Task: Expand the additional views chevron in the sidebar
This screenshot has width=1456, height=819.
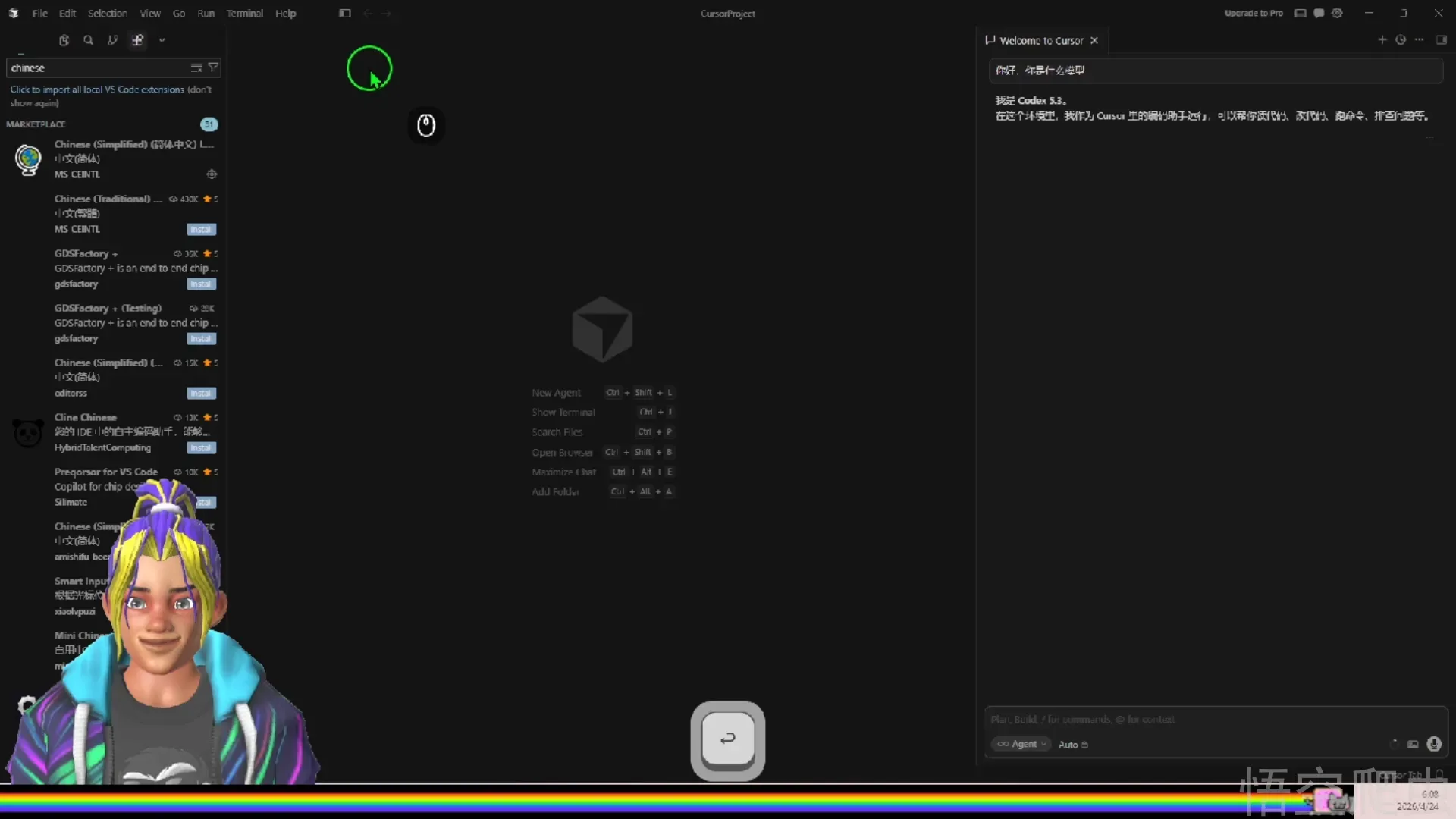Action: tap(162, 40)
